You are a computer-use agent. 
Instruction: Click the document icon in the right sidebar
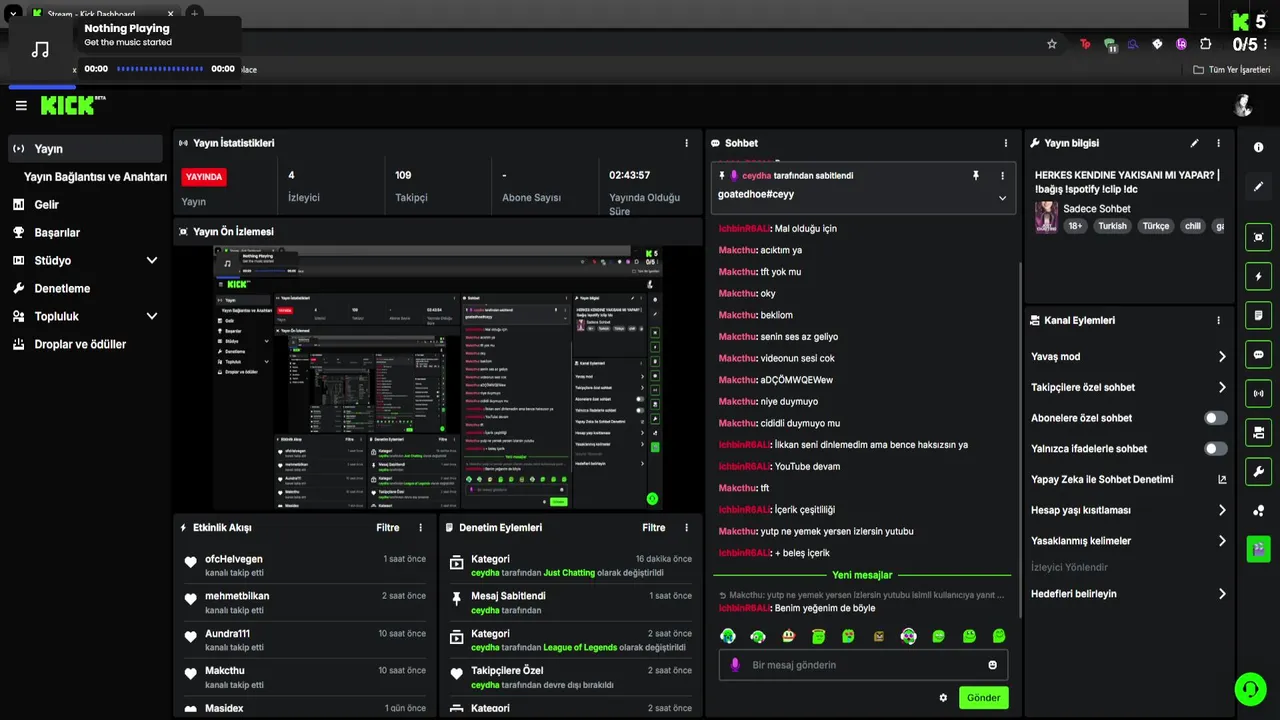[1258, 316]
